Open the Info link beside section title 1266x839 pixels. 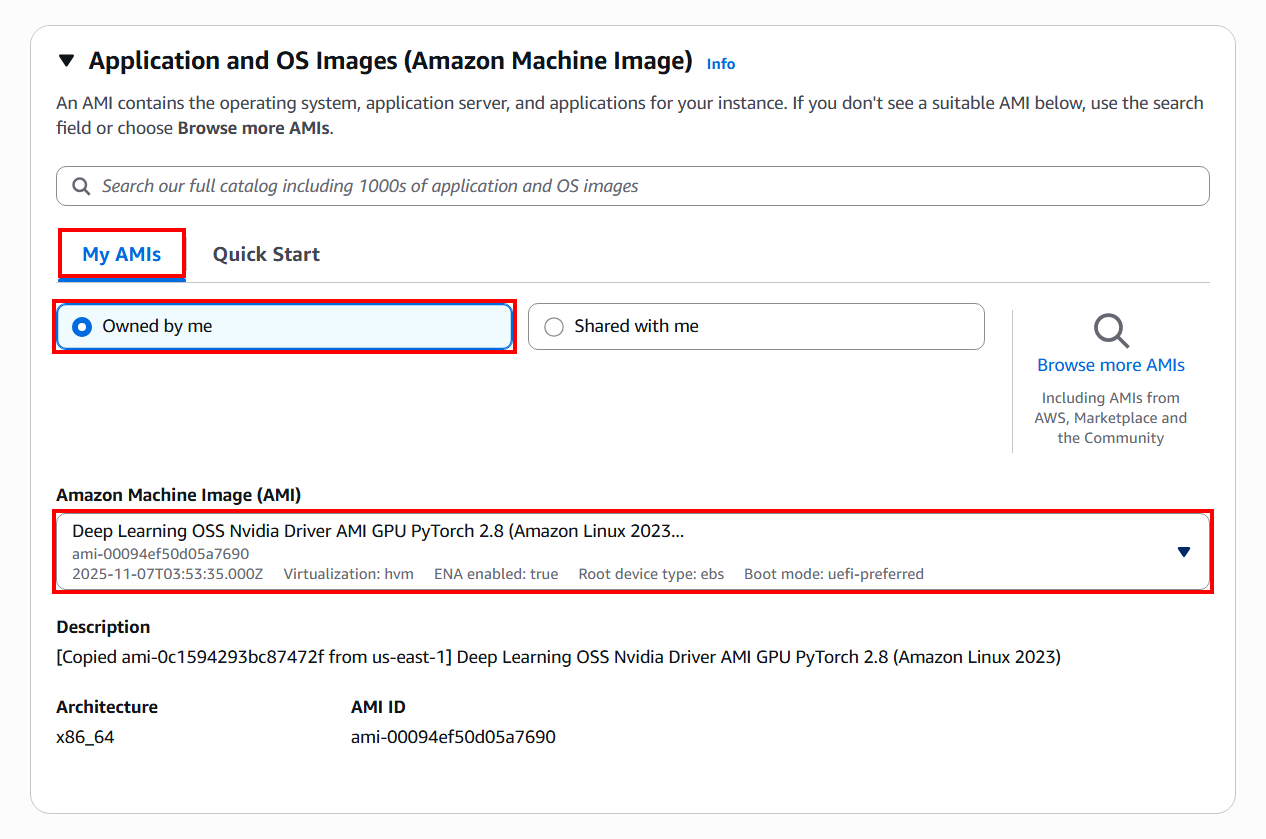[x=720, y=64]
